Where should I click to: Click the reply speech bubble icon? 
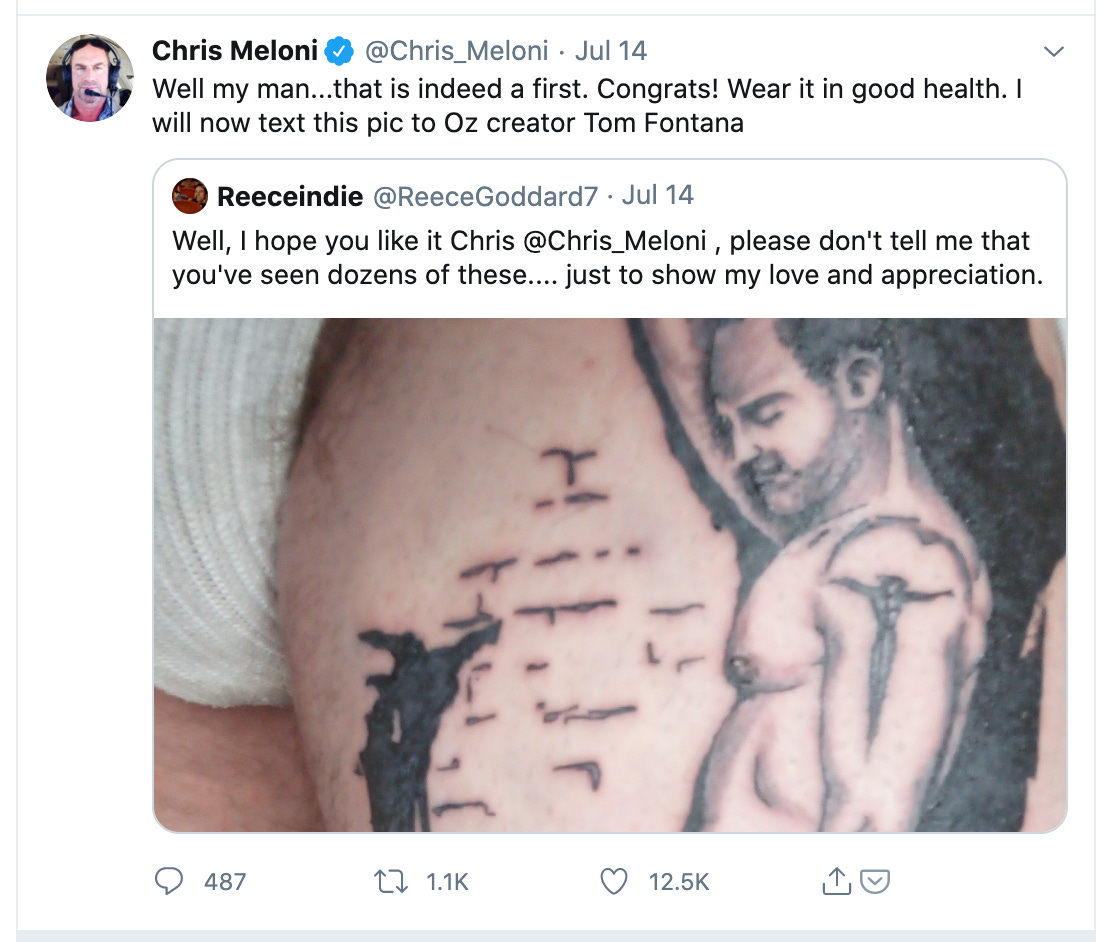point(169,882)
